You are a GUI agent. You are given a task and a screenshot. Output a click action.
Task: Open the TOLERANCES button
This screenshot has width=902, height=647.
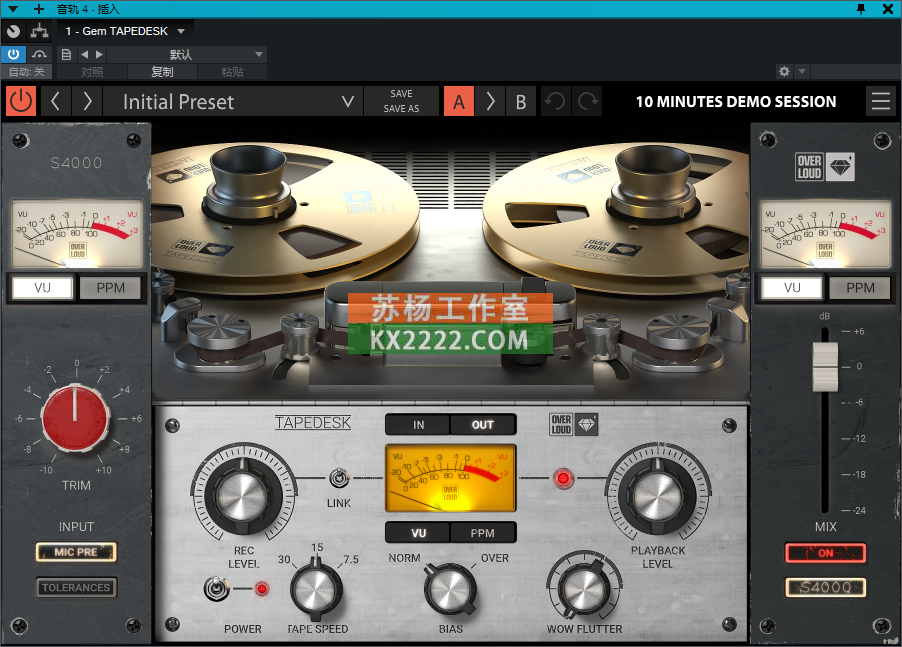[x=76, y=587]
